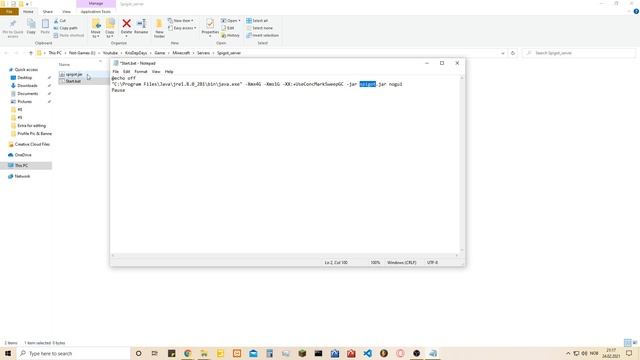Select Desktop in navigation pane
The height and width of the screenshot is (360, 640).
(24, 78)
